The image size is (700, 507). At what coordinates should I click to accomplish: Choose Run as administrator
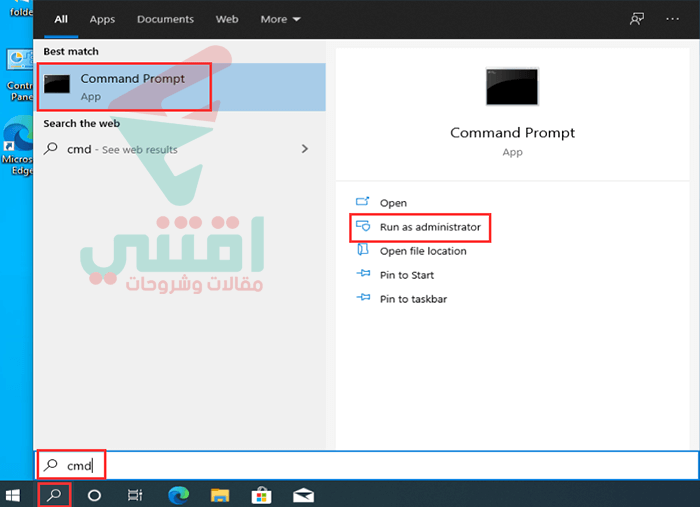point(430,227)
